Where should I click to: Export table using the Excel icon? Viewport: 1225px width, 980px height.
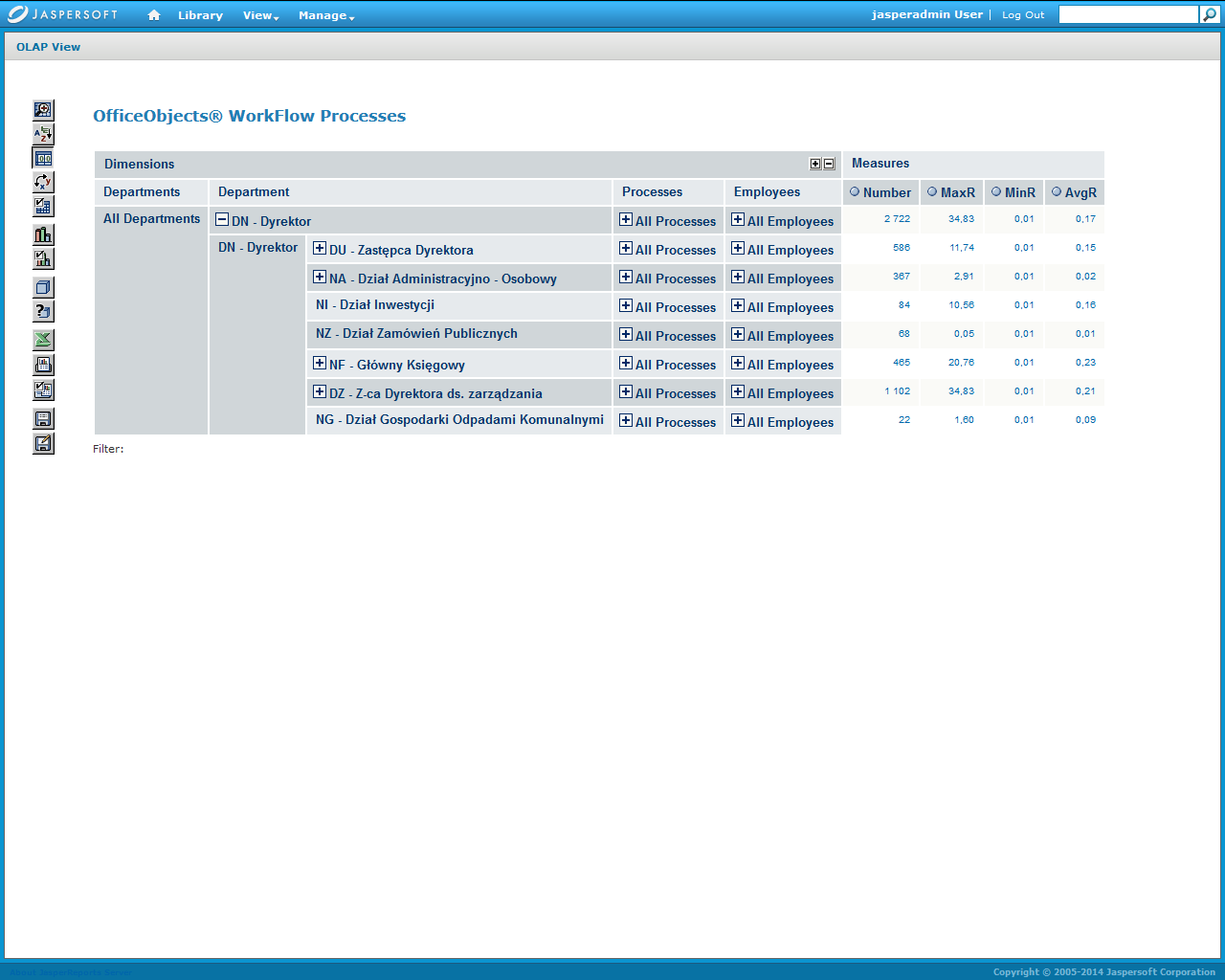(x=43, y=340)
